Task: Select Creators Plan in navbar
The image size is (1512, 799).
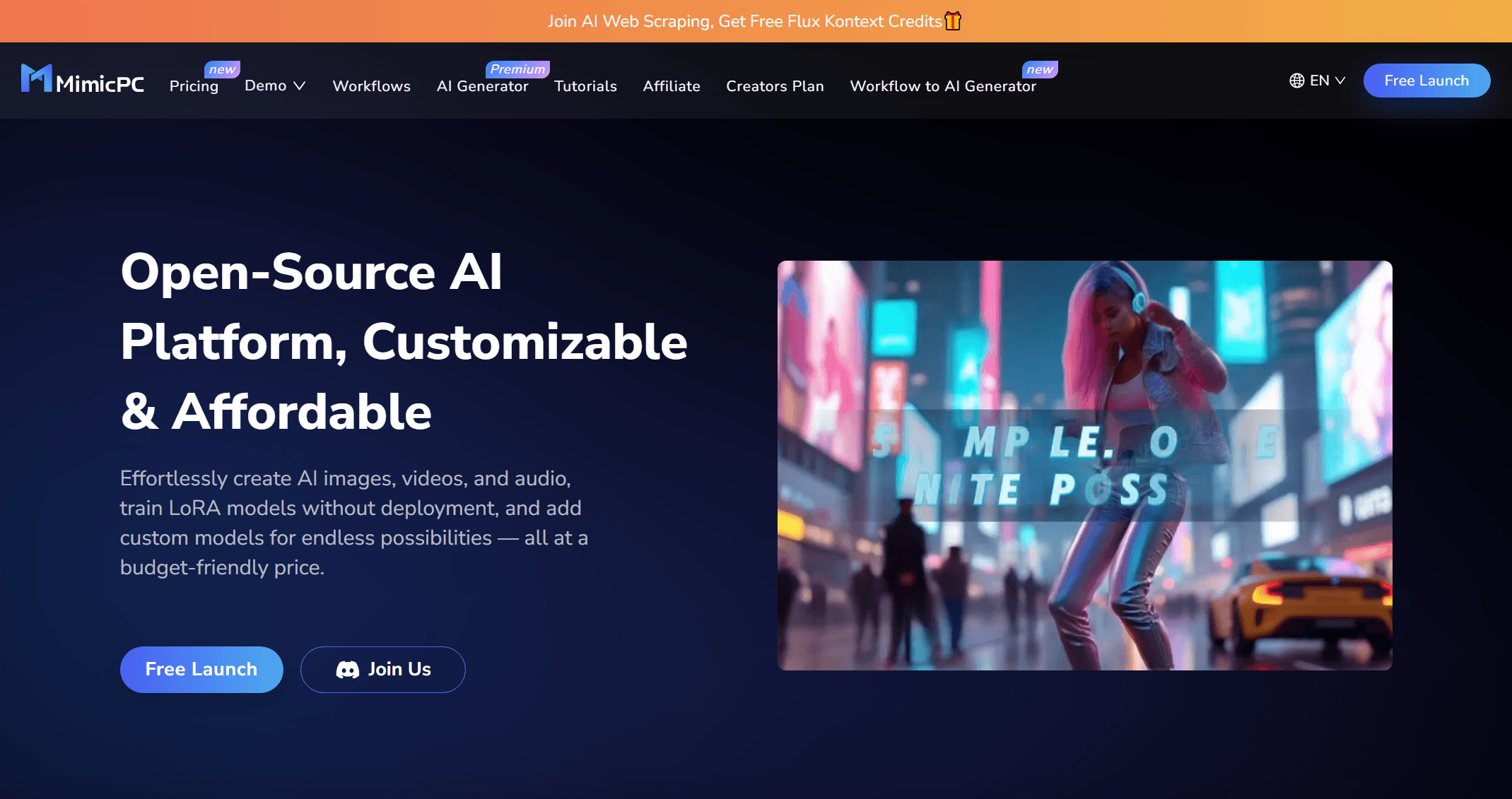Action: click(x=775, y=86)
